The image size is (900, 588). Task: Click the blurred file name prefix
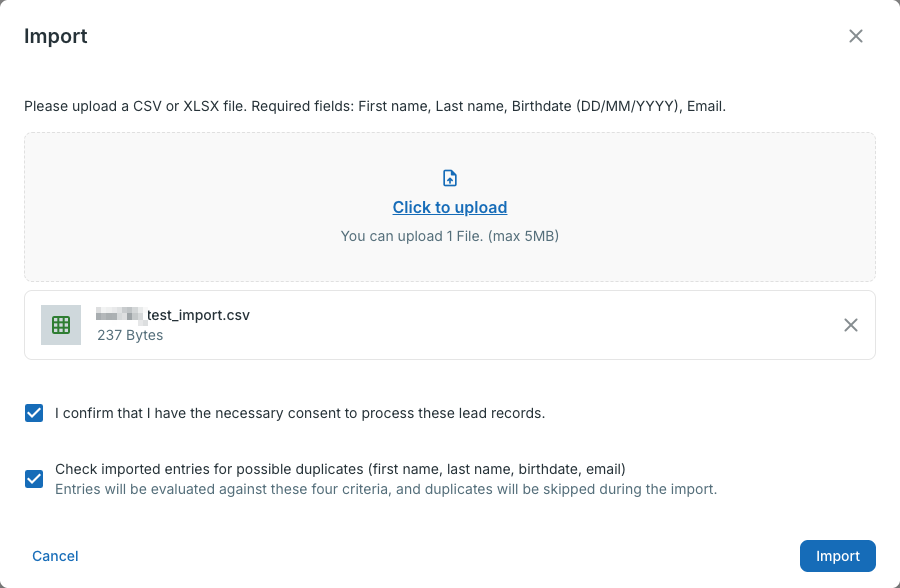pyautogui.click(x=121, y=315)
